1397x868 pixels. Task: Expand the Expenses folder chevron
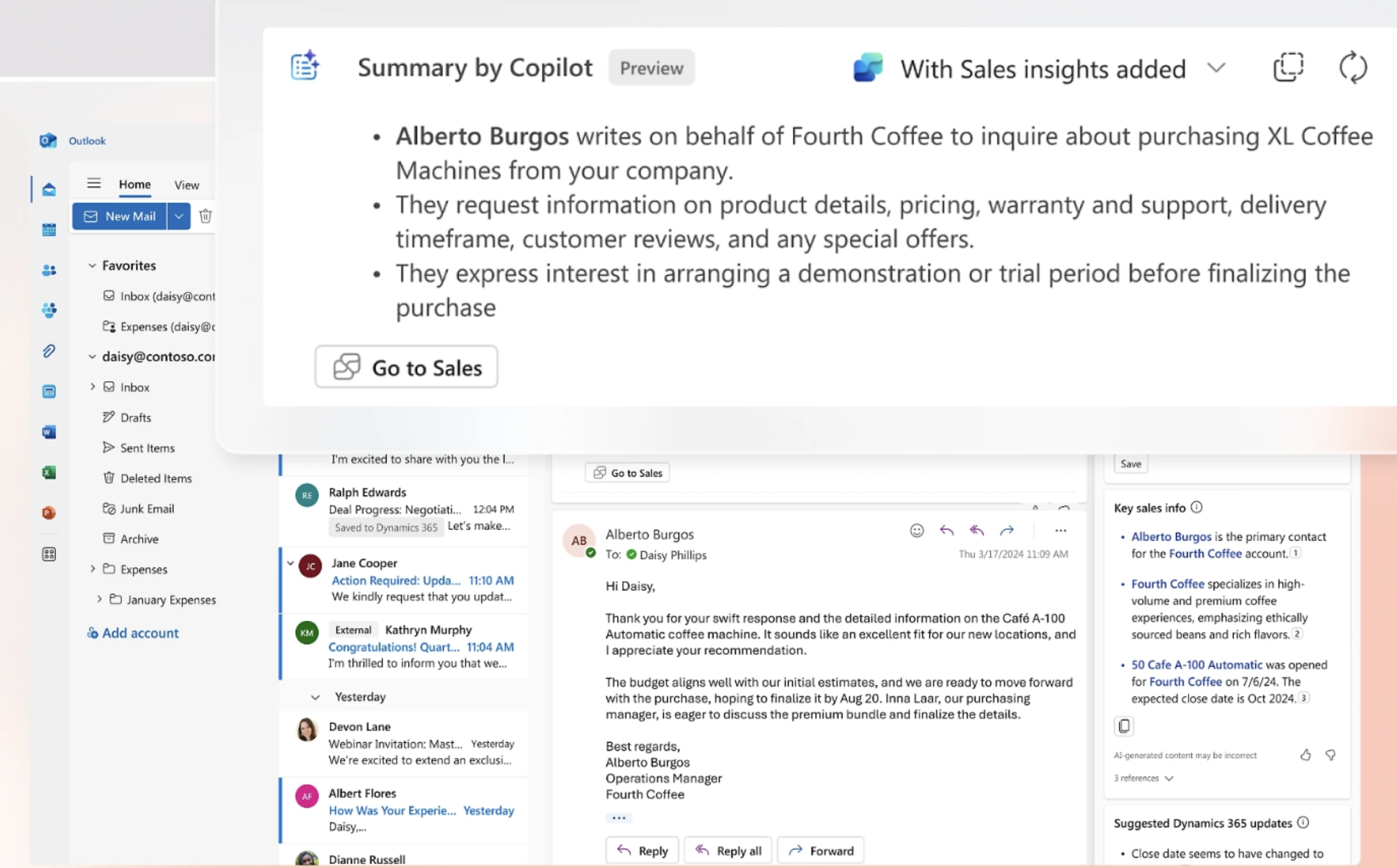click(x=93, y=569)
